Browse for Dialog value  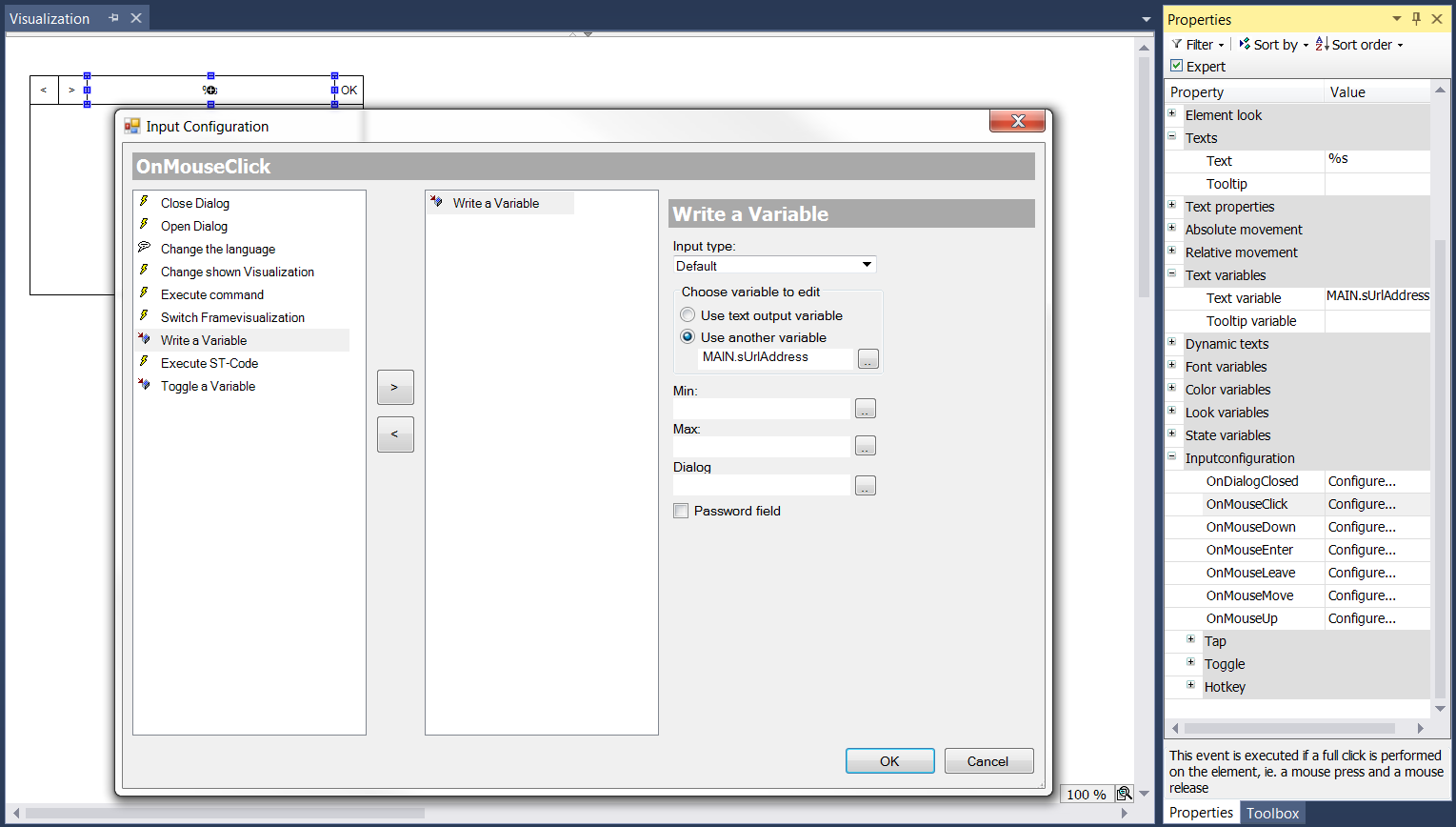pyautogui.click(x=865, y=486)
